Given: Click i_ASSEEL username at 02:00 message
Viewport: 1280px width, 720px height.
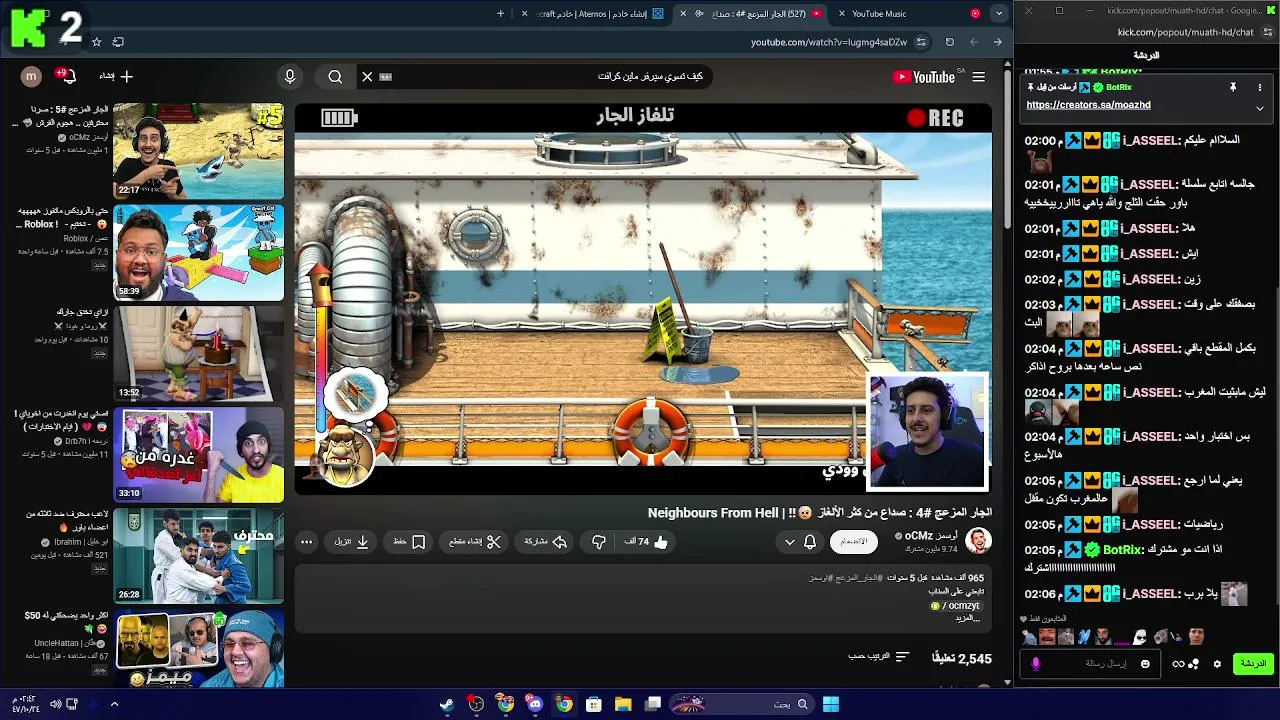Looking at the screenshot, I should pyautogui.click(x=1150, y=141).
